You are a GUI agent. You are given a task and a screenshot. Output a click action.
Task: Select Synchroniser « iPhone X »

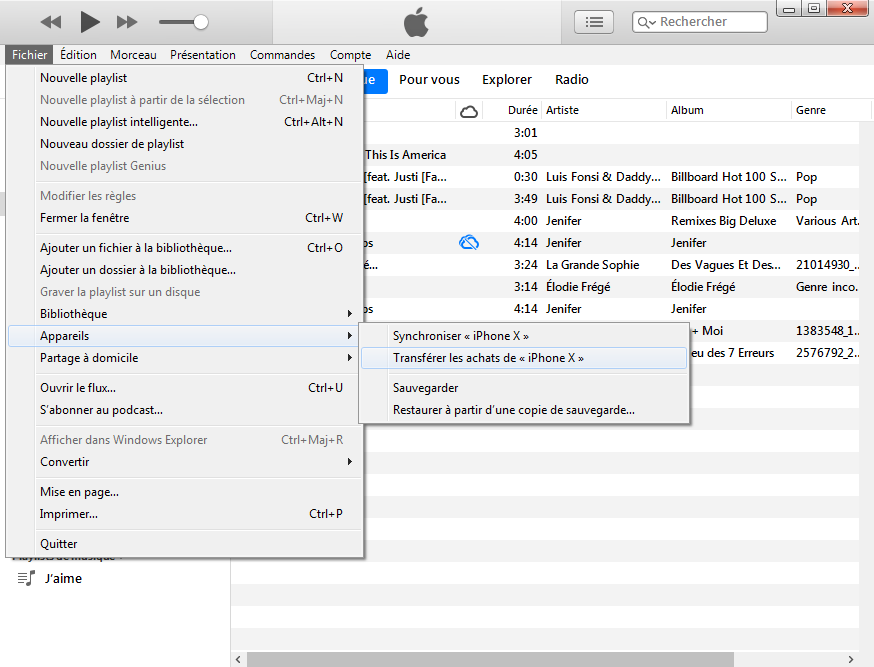coord(524,336)
